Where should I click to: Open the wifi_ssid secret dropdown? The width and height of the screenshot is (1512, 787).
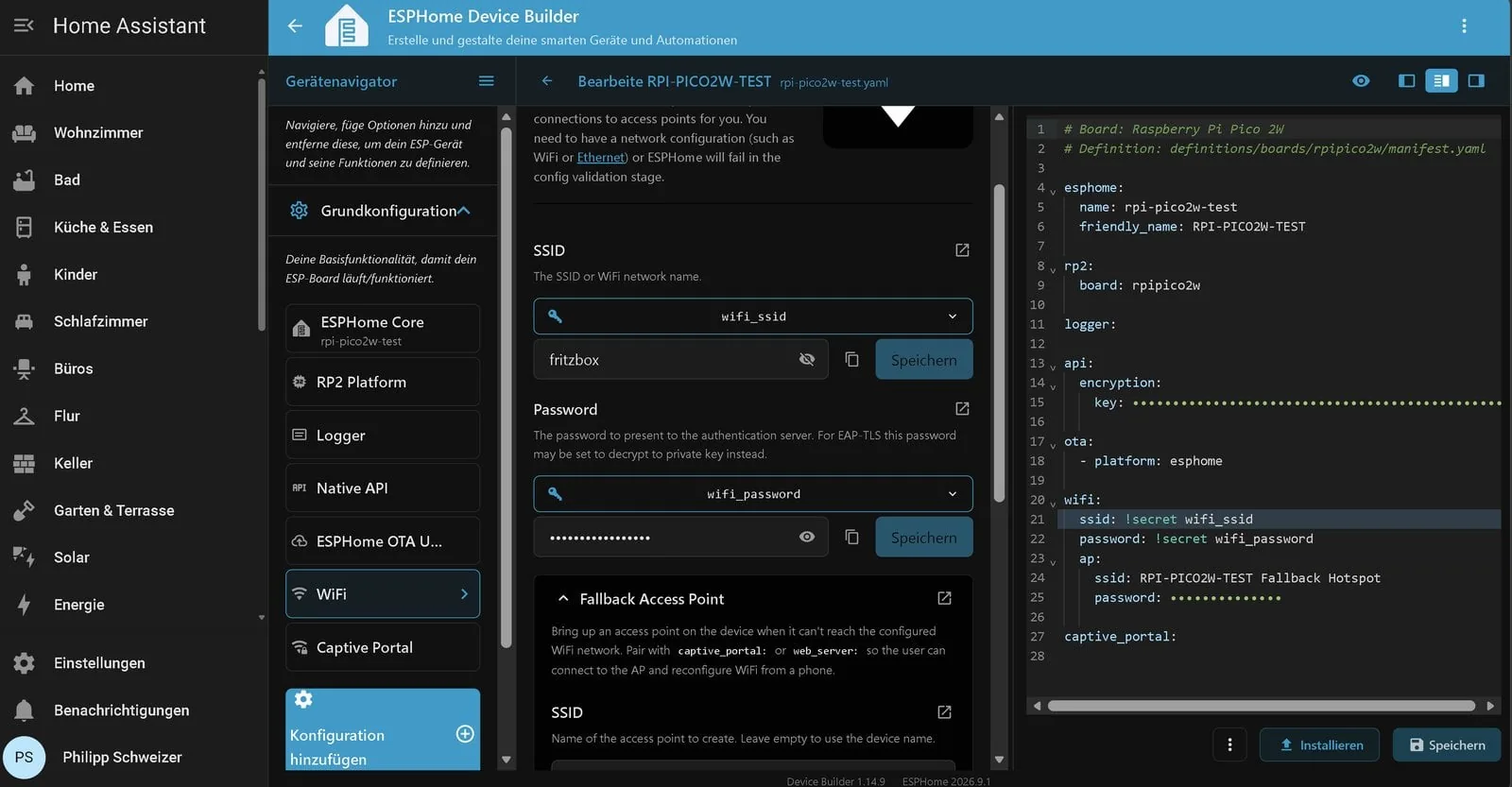coord(753,317)
